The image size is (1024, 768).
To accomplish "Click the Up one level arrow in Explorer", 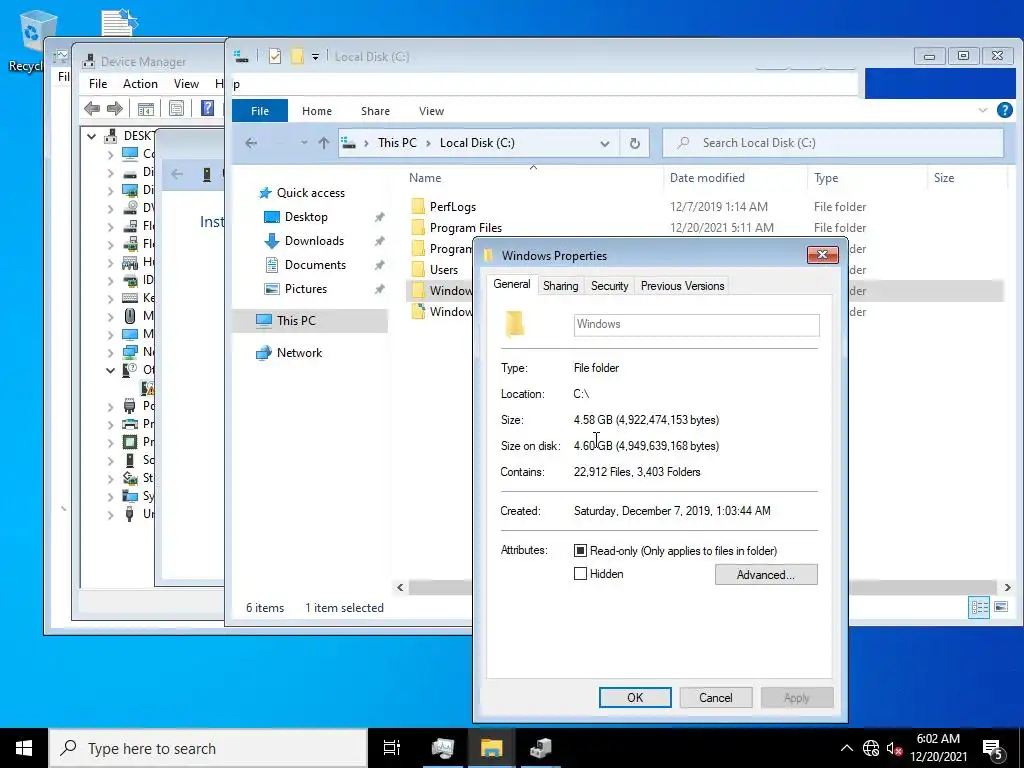I will coord(324,143).
